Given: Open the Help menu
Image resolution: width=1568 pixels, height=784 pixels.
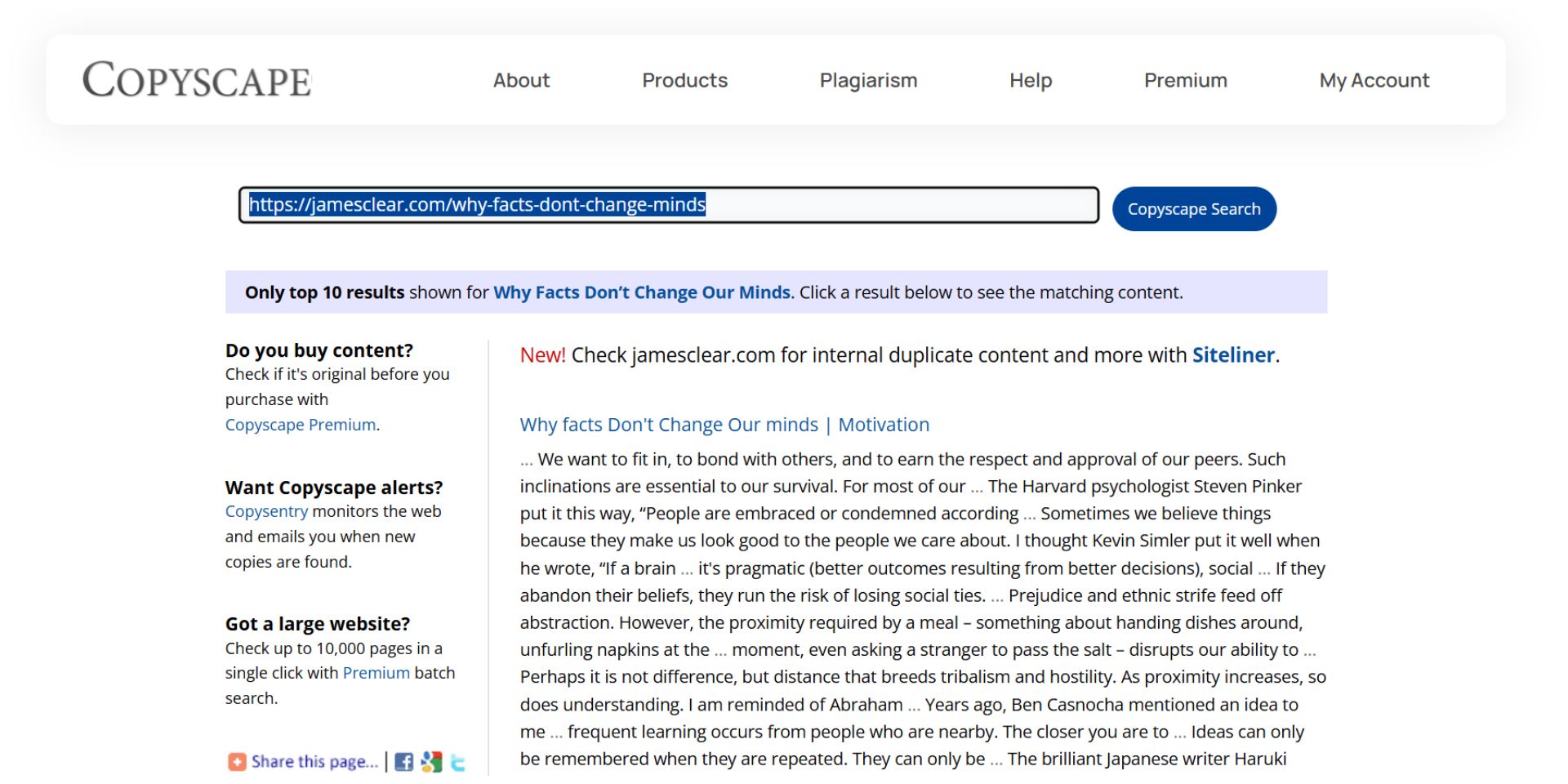Looking at the screenshot, I should (1031, 80).
